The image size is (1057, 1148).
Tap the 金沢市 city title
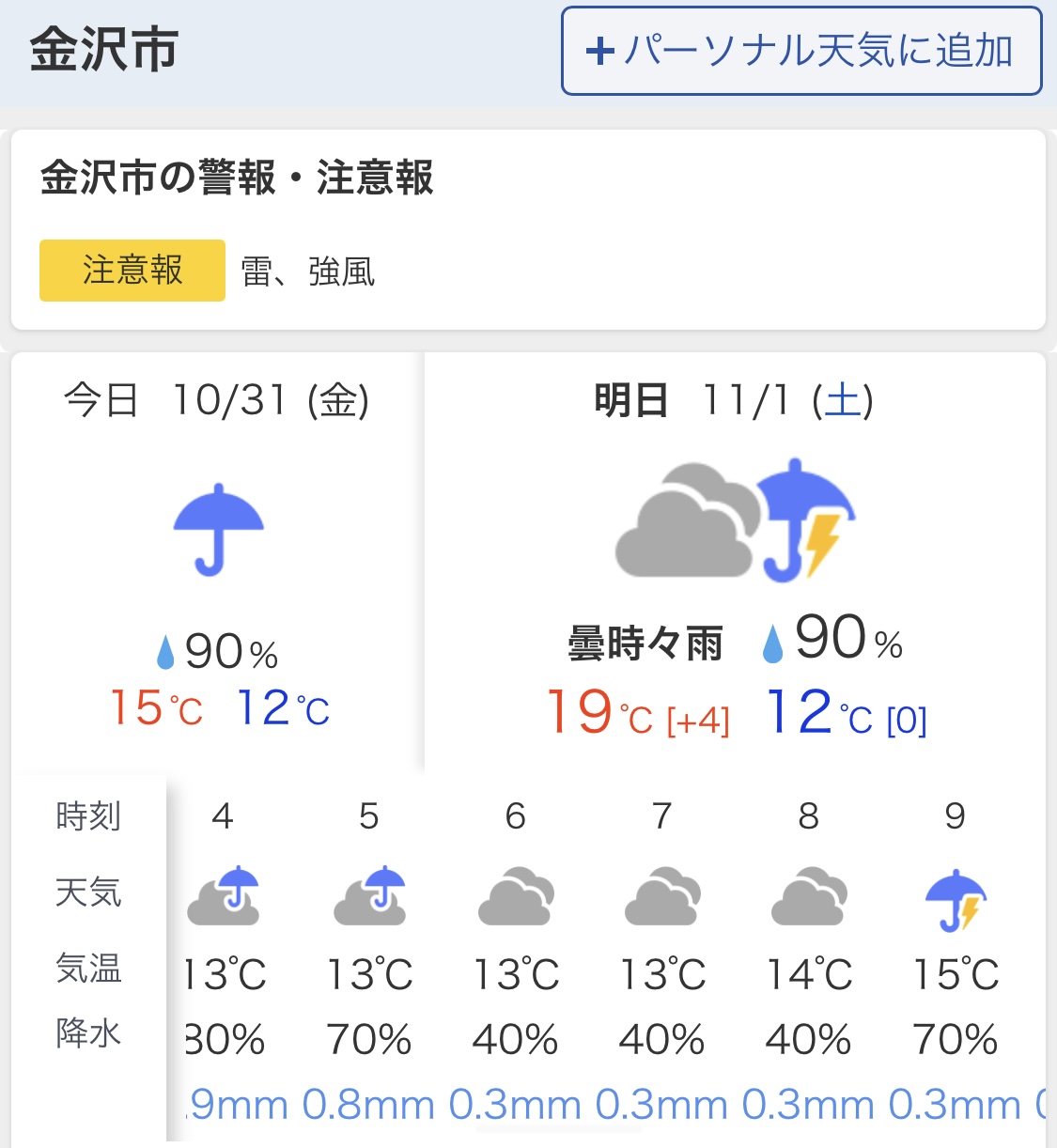click(104, 50)
